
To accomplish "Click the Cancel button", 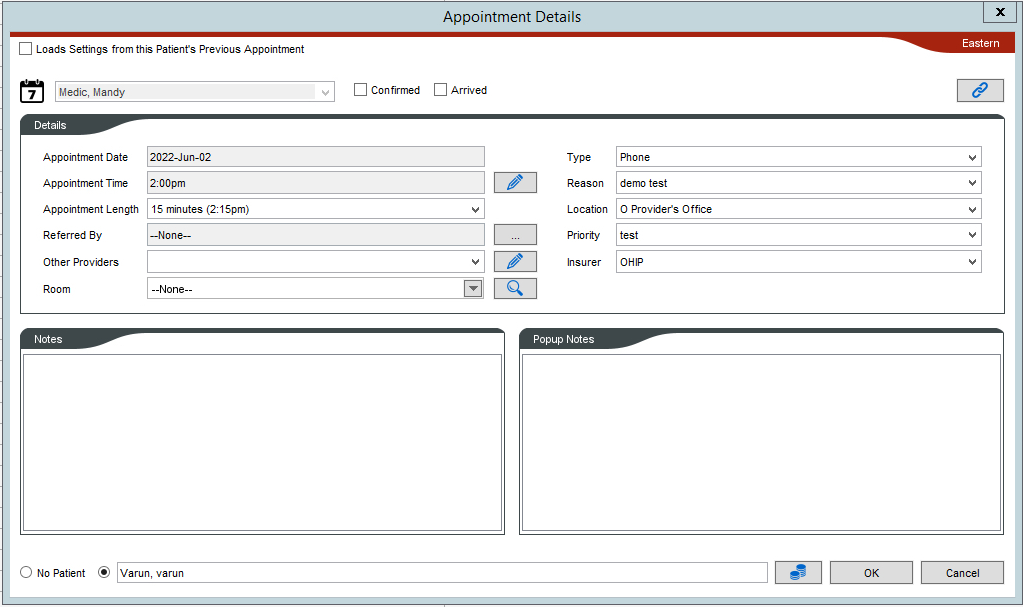I will point(962,572).
